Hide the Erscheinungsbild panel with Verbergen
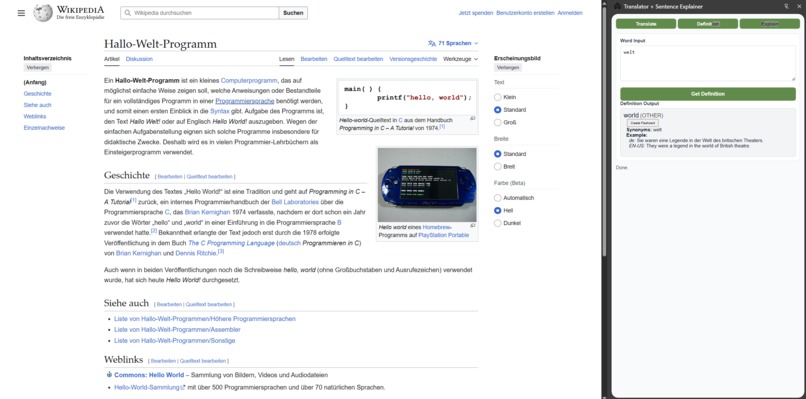The width and height of the screenshot is (806, 399). coord(508,67)
